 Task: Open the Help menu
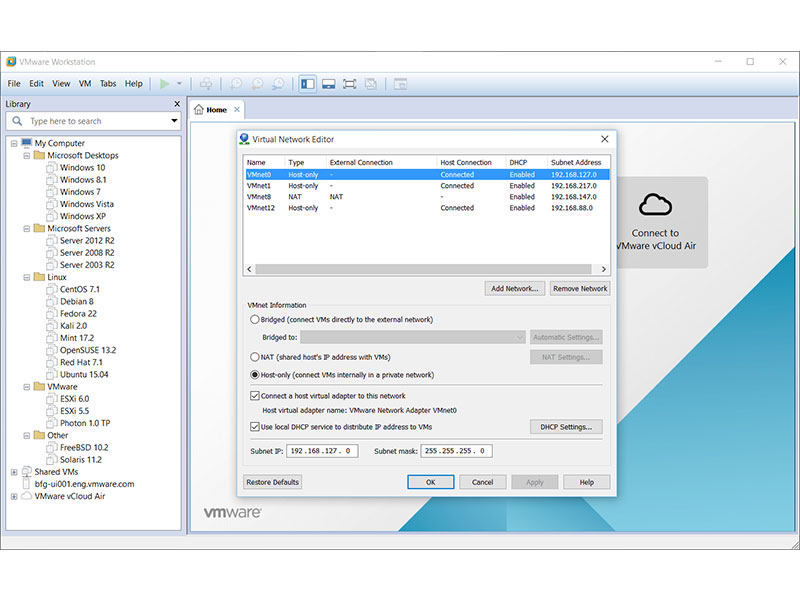coord(134,84)
